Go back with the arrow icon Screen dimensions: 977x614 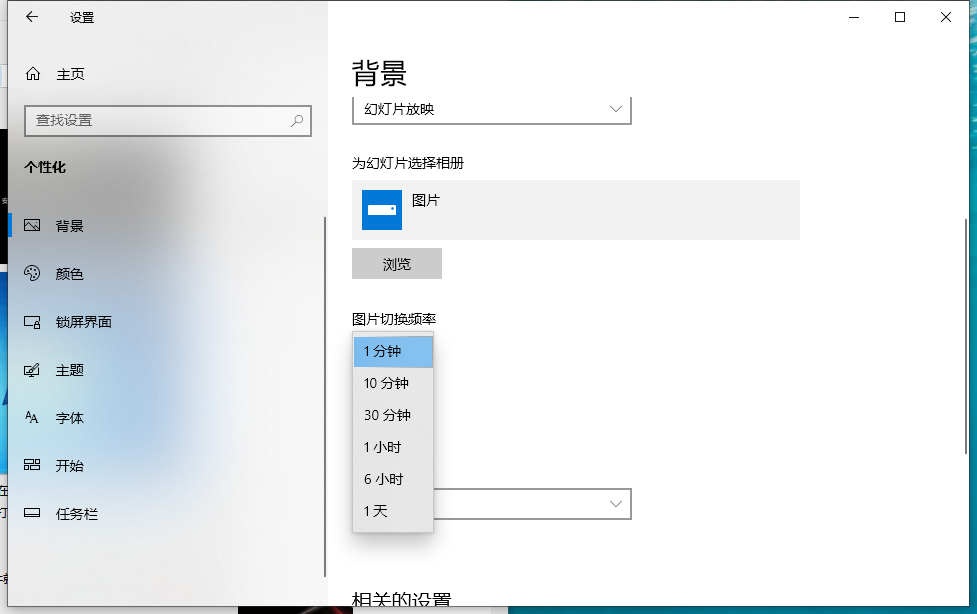pos(32,17)
